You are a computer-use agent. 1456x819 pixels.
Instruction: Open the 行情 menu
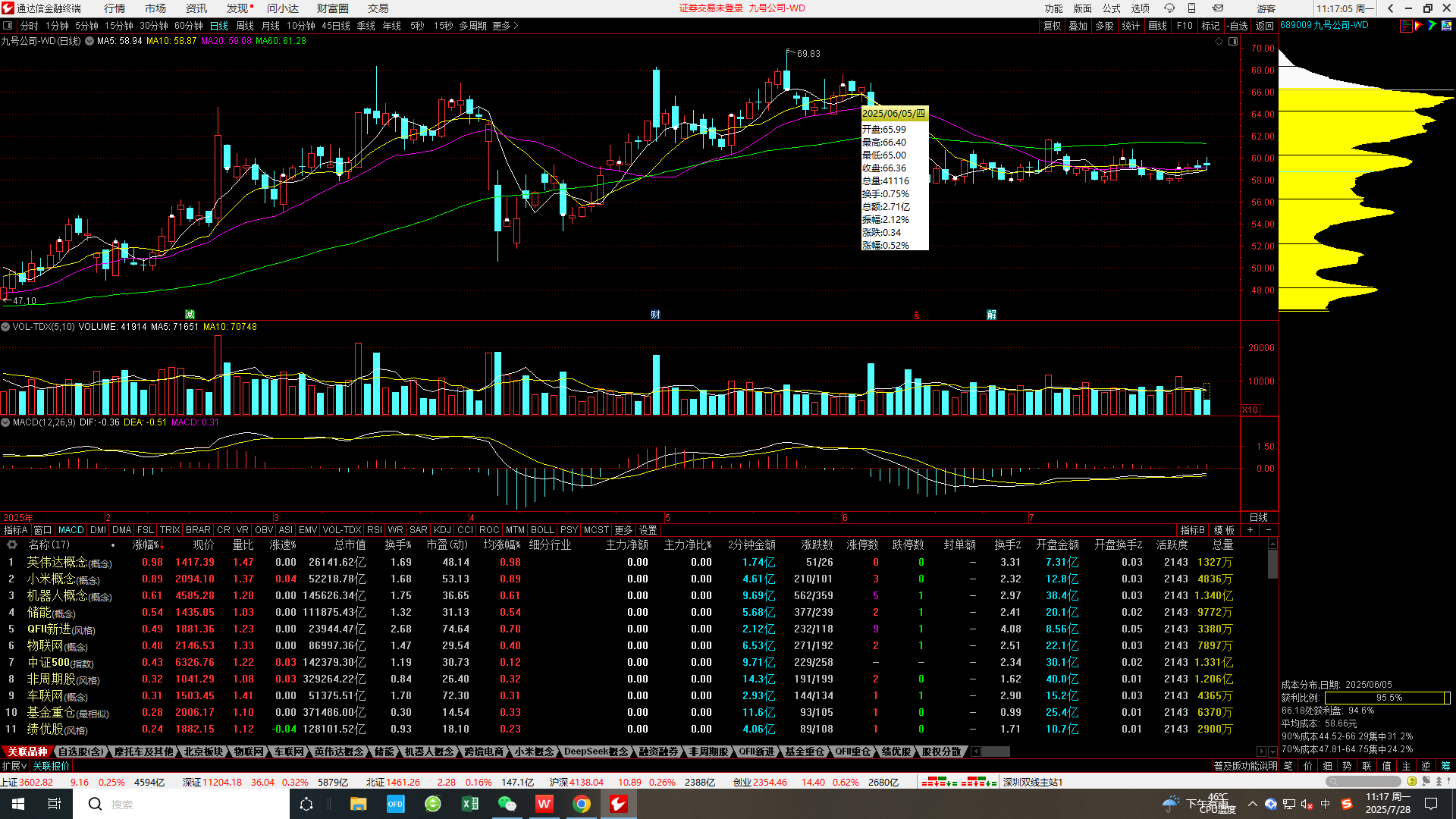(115, 8)
